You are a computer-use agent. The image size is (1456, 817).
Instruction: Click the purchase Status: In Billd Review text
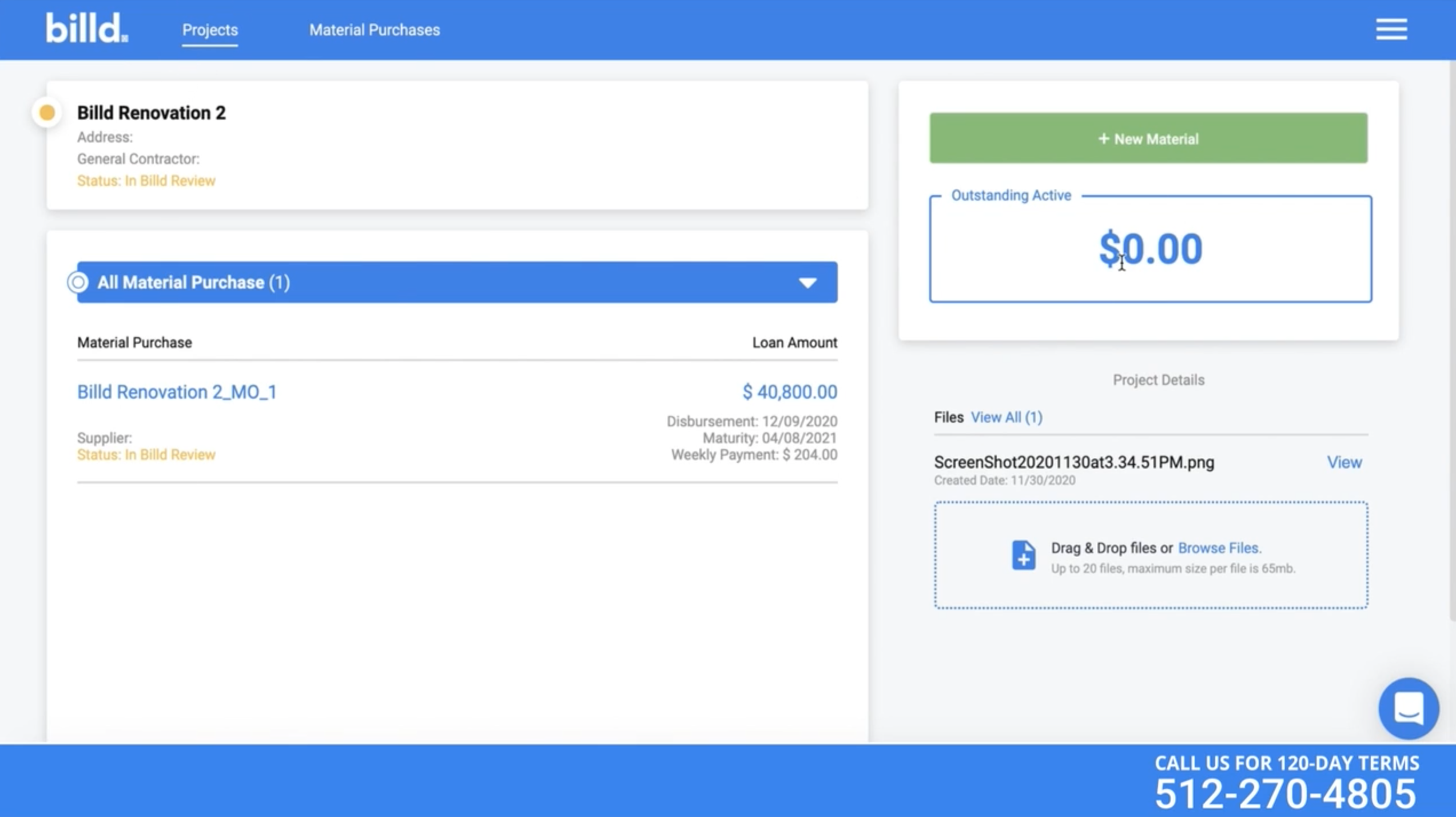(146, 455)
